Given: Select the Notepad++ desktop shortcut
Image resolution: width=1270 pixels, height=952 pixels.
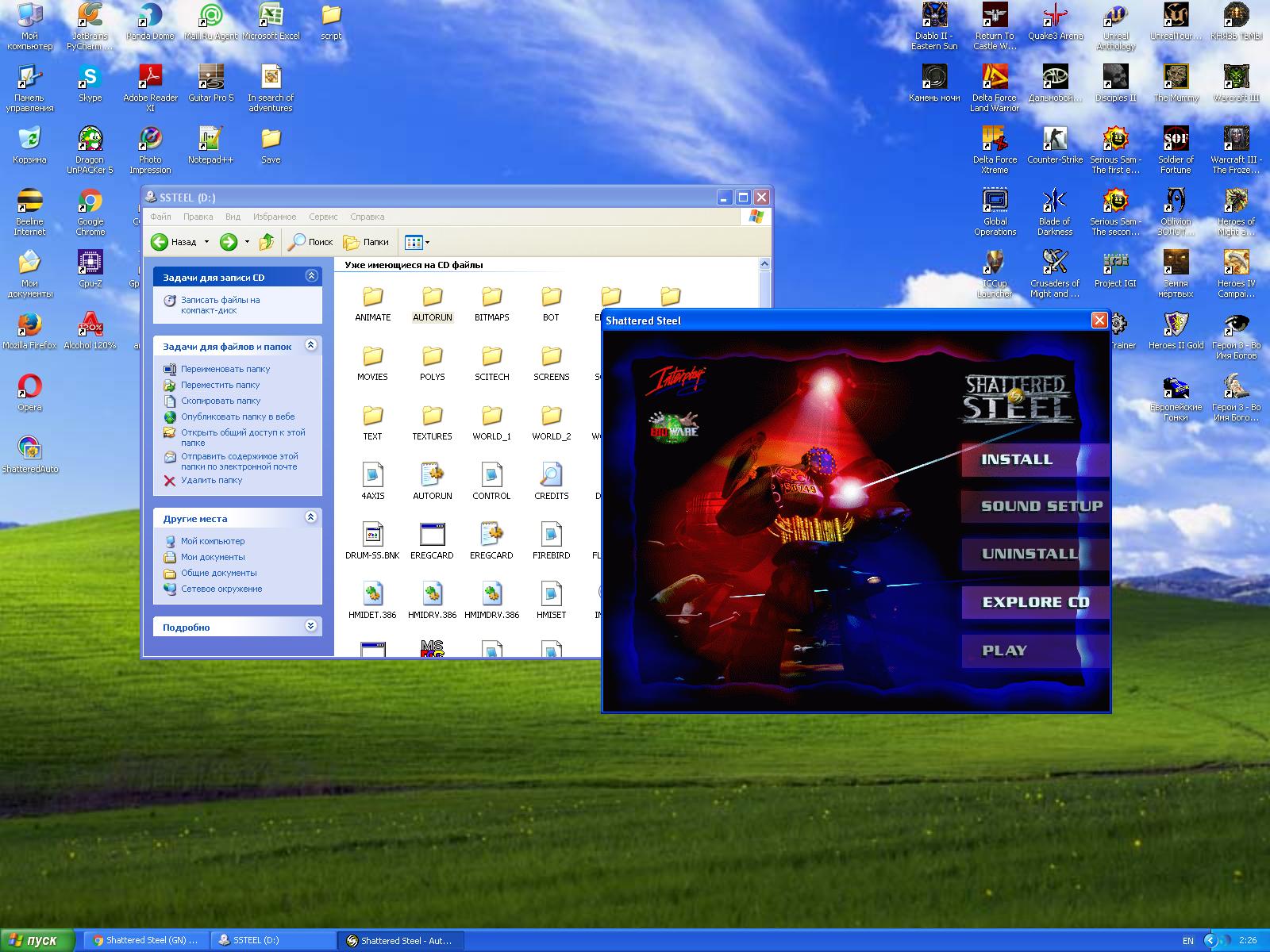Looking at the screenshot, I should pyautogui.click(x=210, y=145).
